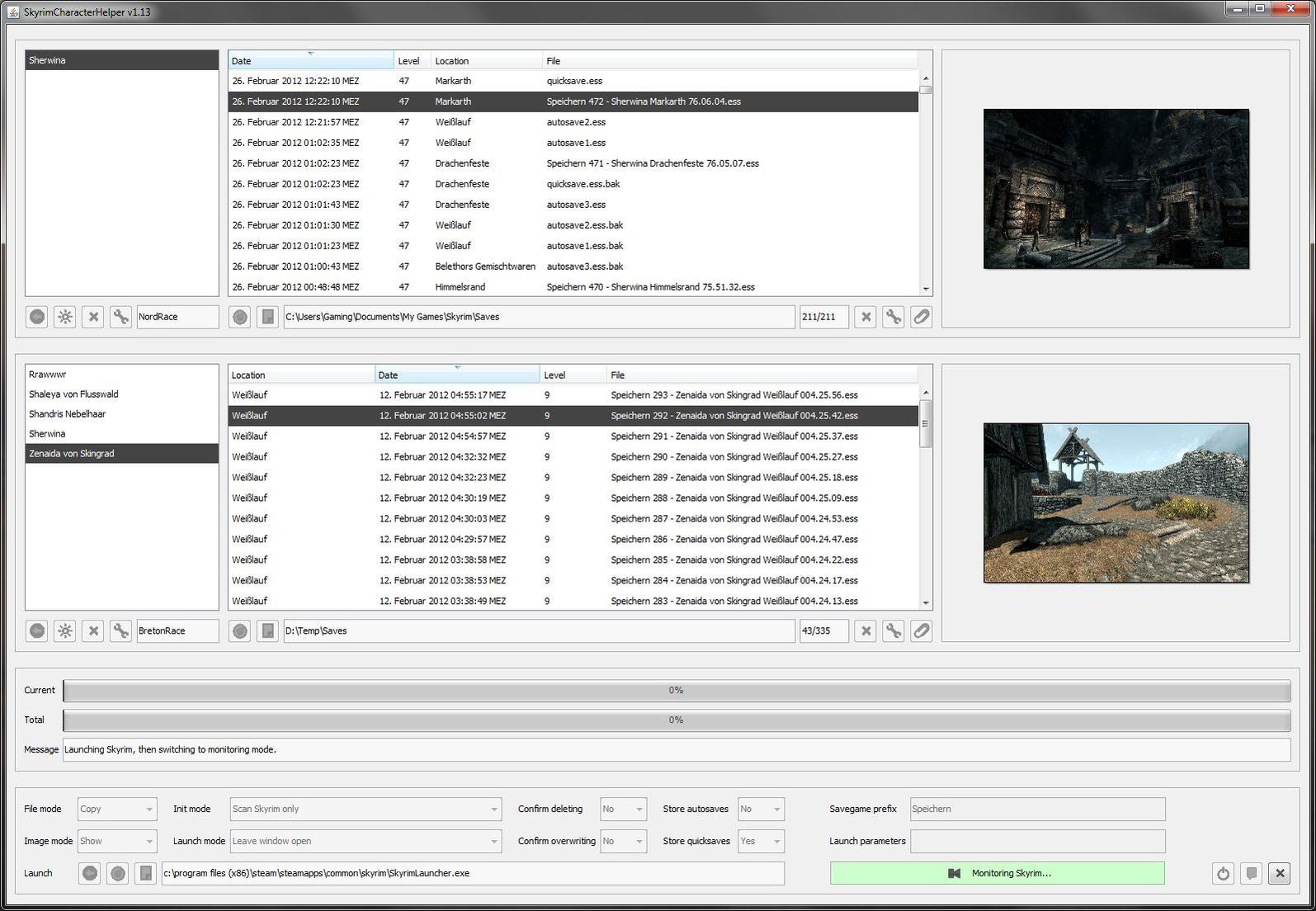Click the Weißlauf screenshot thumbnail
Image resolution: width=1316 pixels, height=911 pixels.
click(x=1116, y=503)
